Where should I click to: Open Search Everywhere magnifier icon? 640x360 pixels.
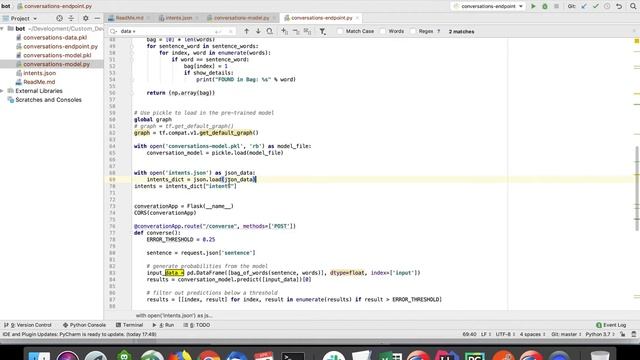click(633, 6)
